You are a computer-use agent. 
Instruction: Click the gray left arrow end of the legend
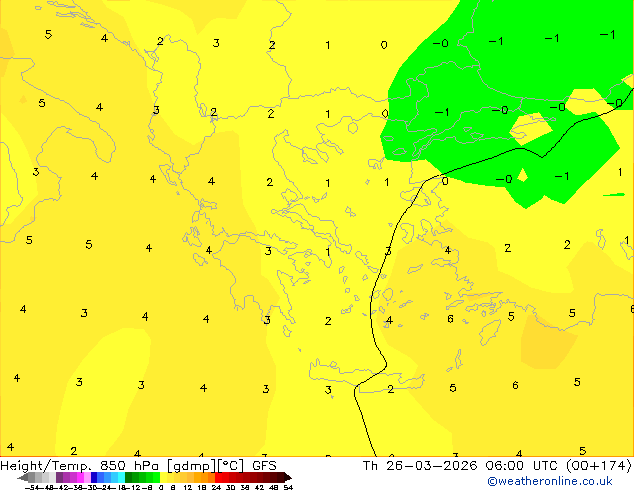[23, 478]
